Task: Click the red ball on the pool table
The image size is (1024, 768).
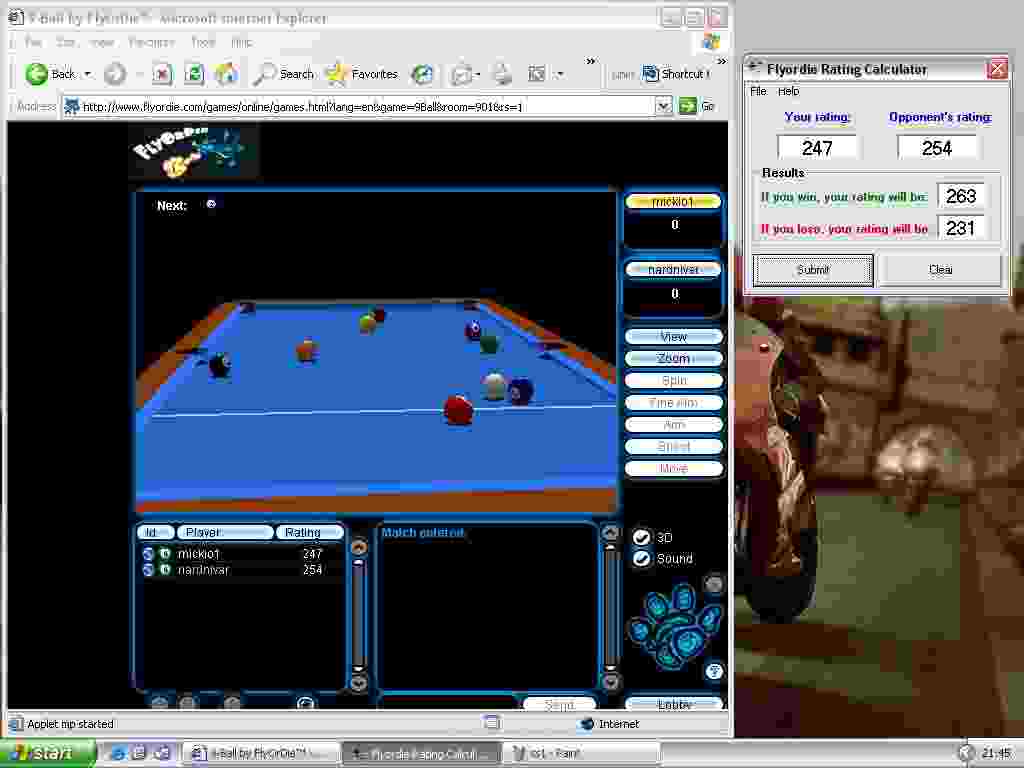Action: point(458,409)
